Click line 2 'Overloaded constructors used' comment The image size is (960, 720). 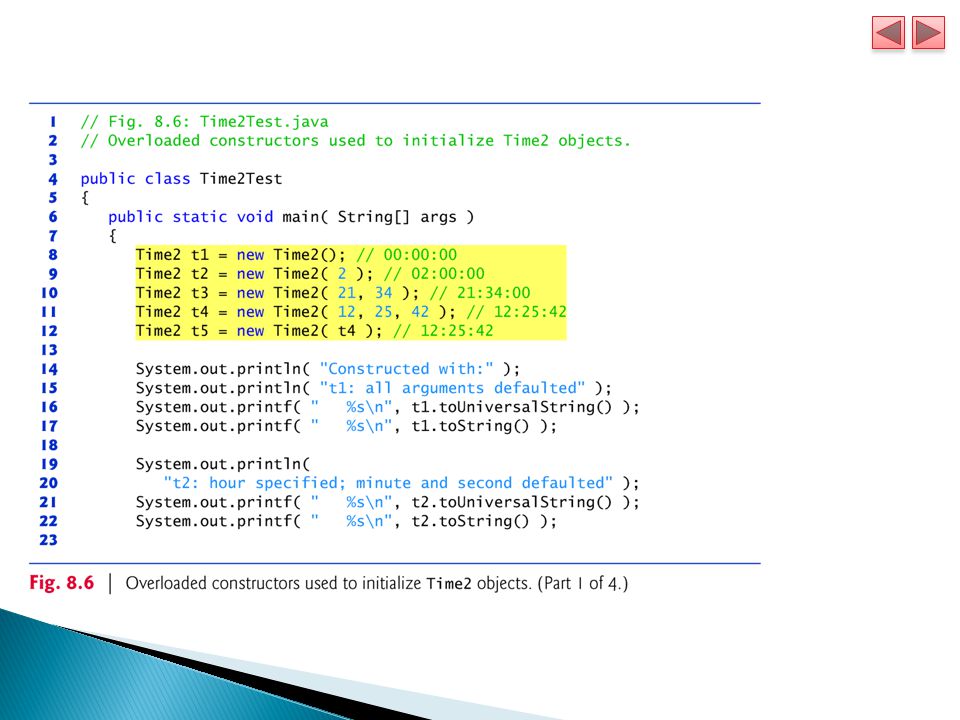355,140
